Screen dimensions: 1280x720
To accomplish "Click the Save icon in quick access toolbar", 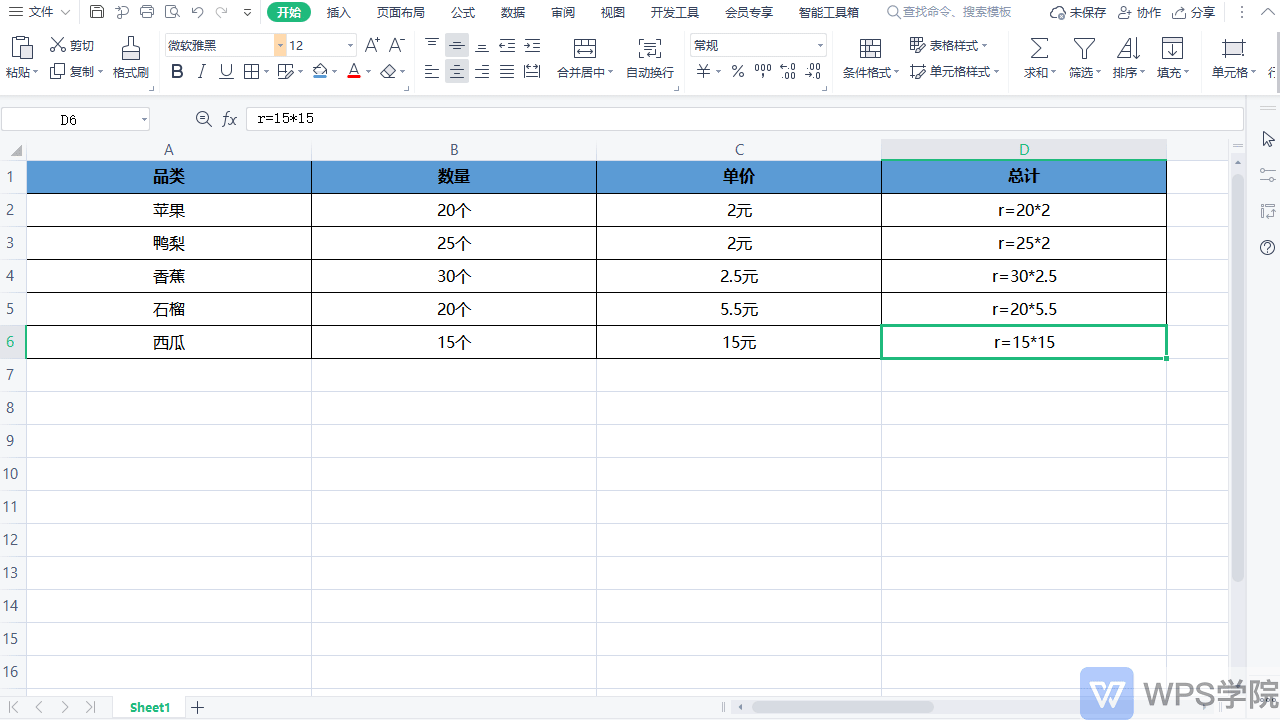I will (x=97, y=12).
